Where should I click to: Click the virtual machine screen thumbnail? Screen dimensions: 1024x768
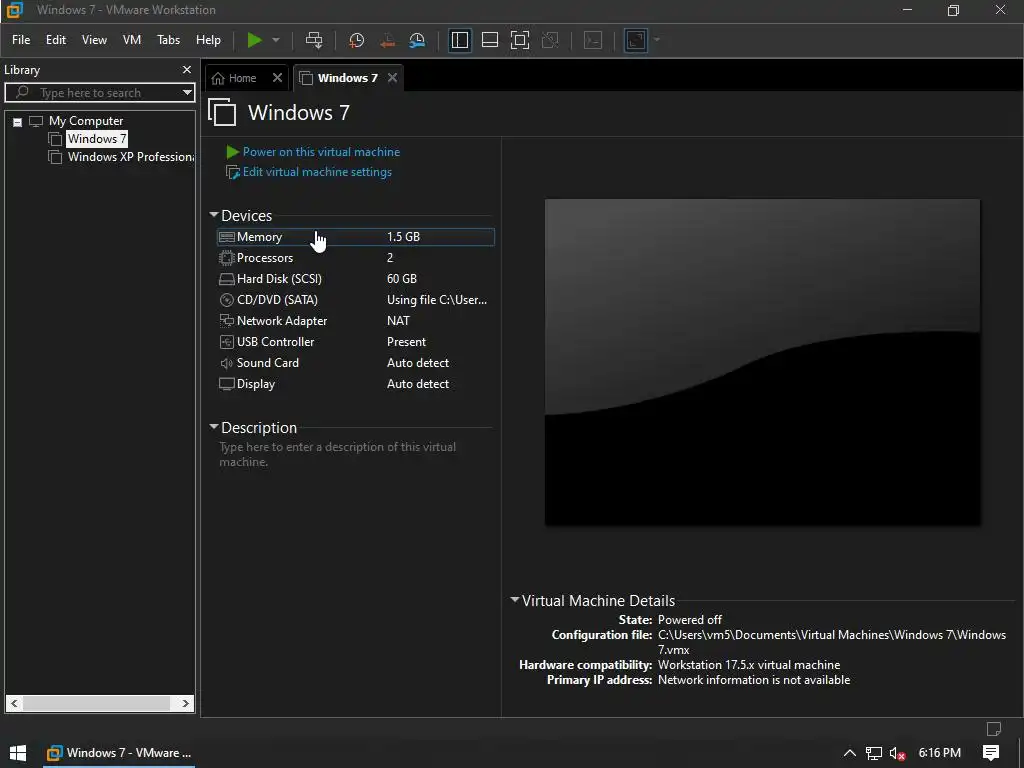pyautogui.click(x=762, y=362)
